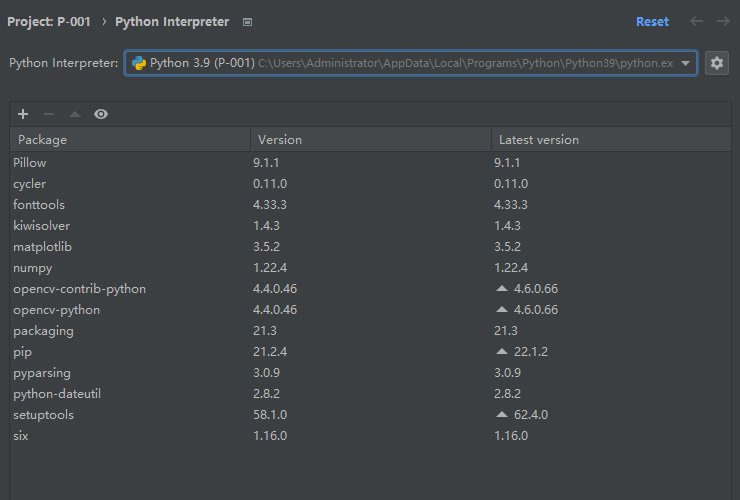Click the Python 3.9 (P-001) interpreter combo box
The image size is (740, 500).
pos(411,63)
